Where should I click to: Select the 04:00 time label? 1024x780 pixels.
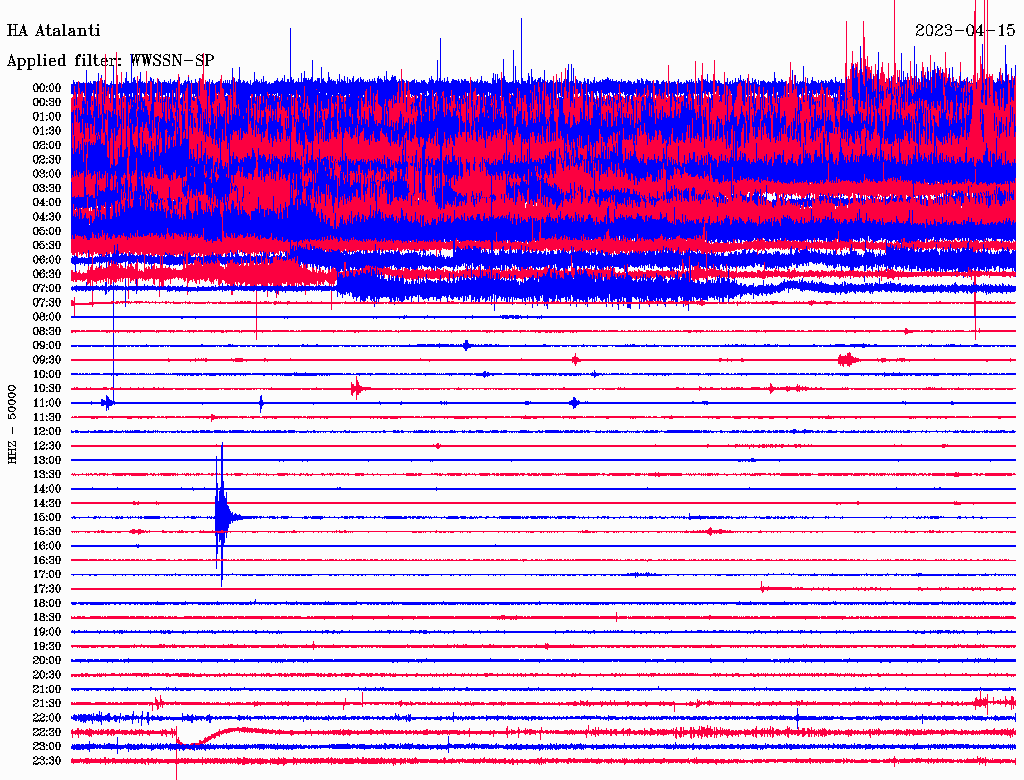click(47, 203)
